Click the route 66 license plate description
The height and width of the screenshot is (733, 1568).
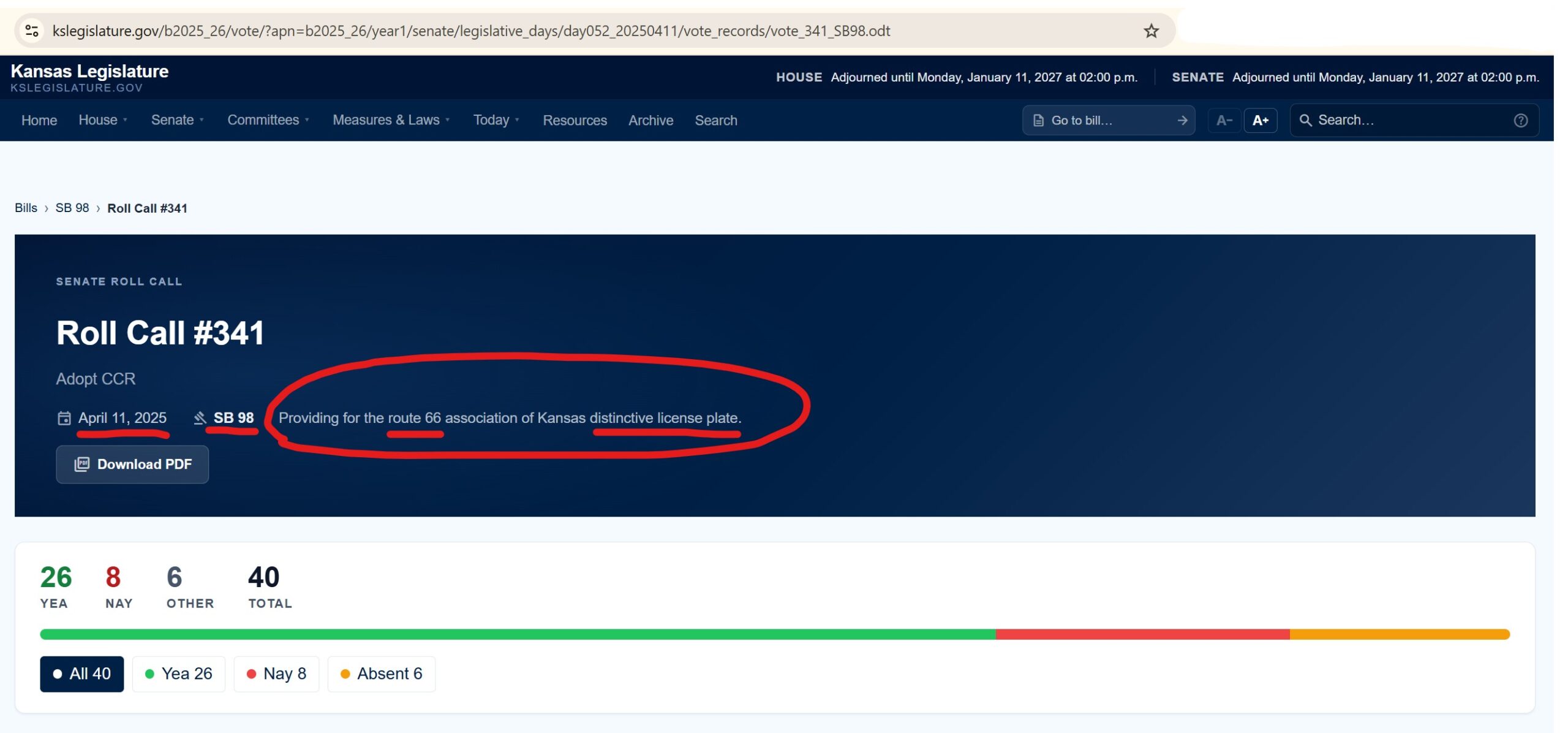click(x=510, y=418)
